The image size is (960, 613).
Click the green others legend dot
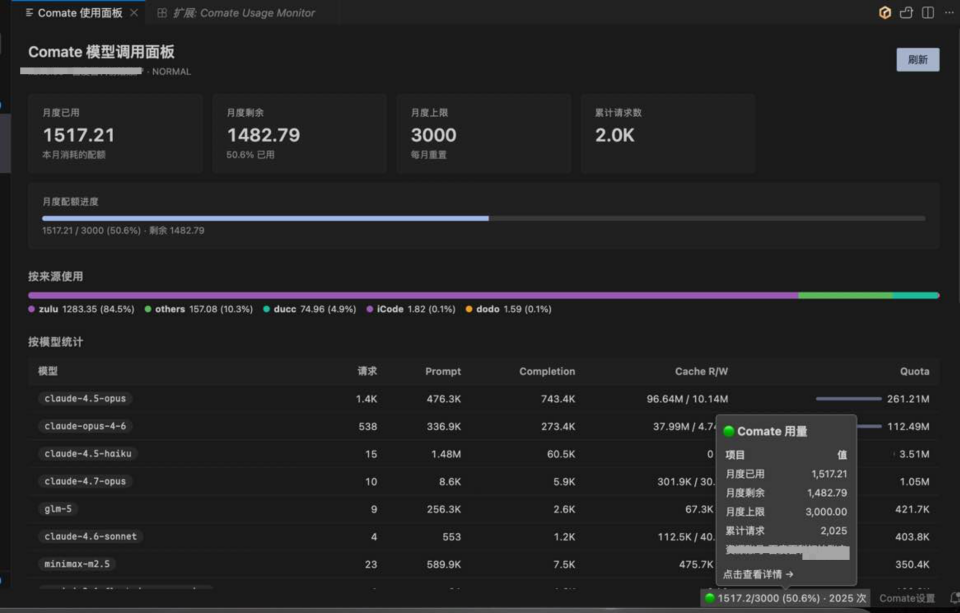[148, 309]
